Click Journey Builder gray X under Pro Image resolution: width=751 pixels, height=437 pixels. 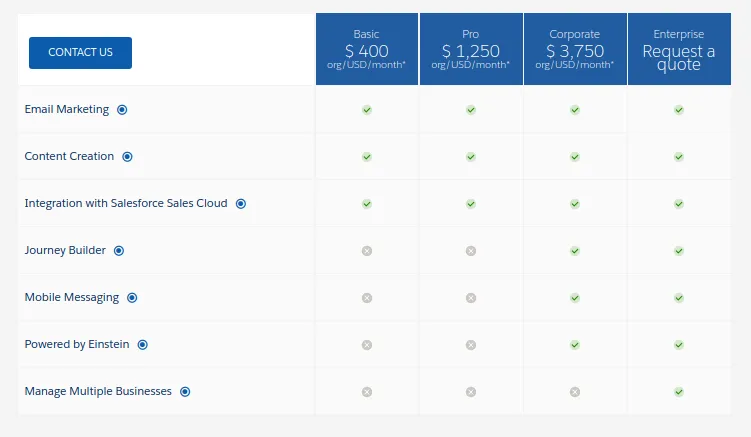click(x=471, y=251)
